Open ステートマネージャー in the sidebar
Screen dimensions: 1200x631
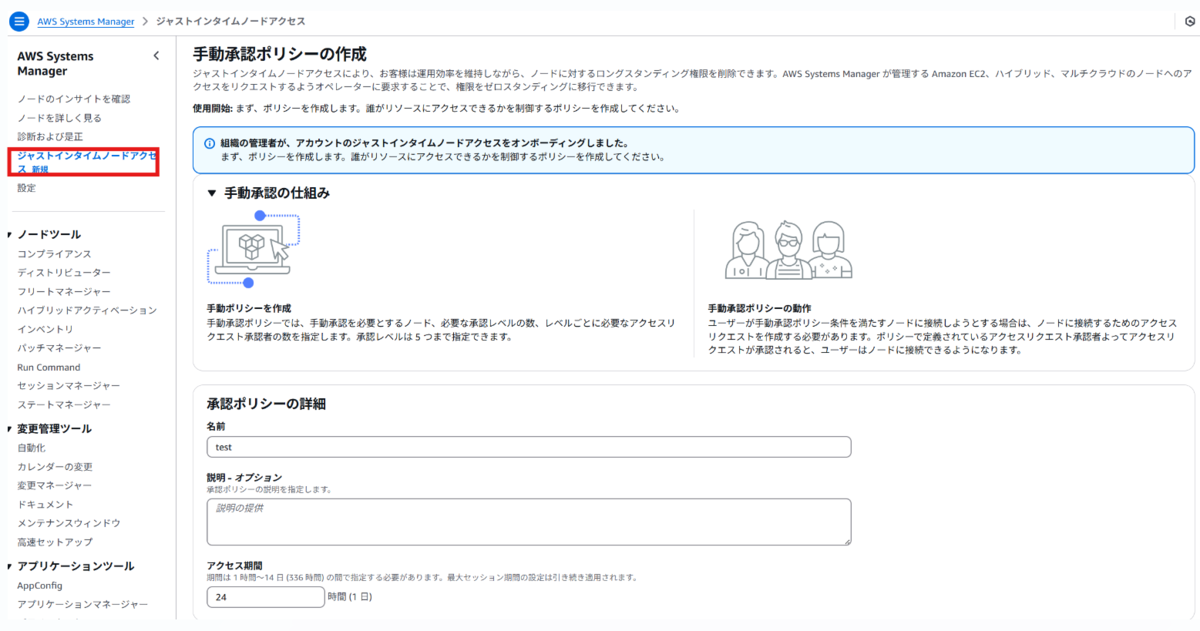[x=64, y=405]
